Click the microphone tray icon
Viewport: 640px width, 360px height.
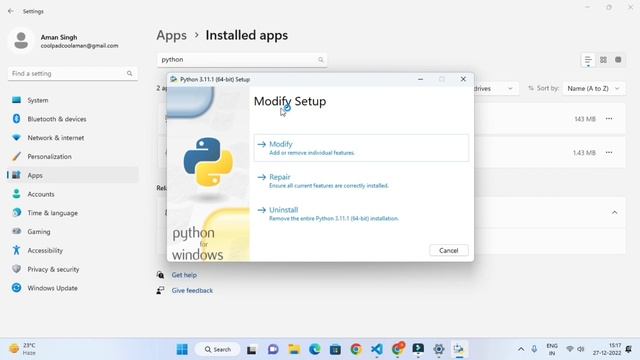pyautogui.click(x=534, y=349)
